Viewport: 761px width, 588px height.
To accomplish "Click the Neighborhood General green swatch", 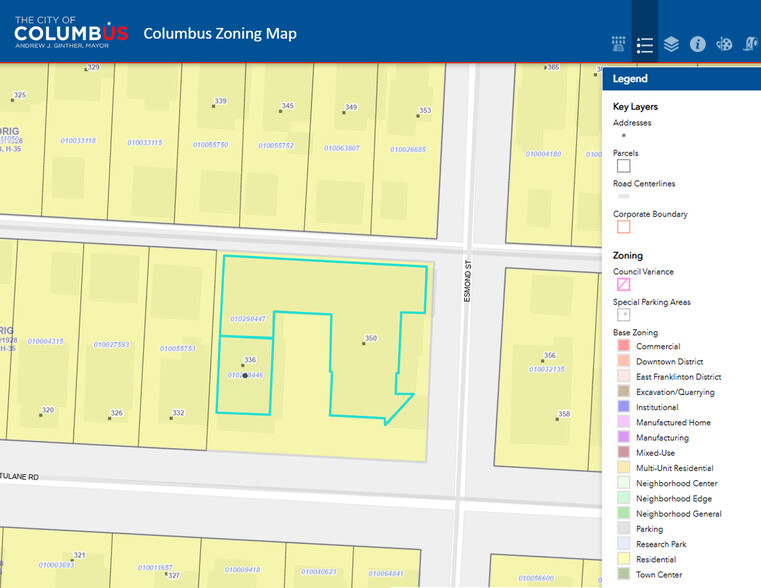I will pos(624,513).
